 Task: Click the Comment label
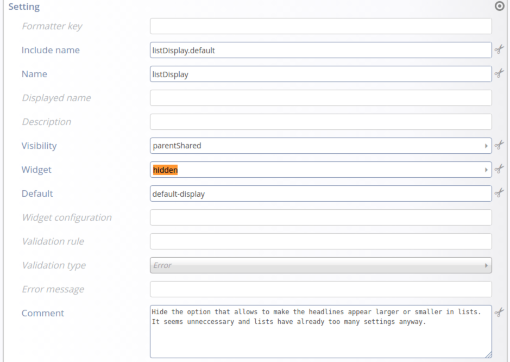[x=43, y=313]
